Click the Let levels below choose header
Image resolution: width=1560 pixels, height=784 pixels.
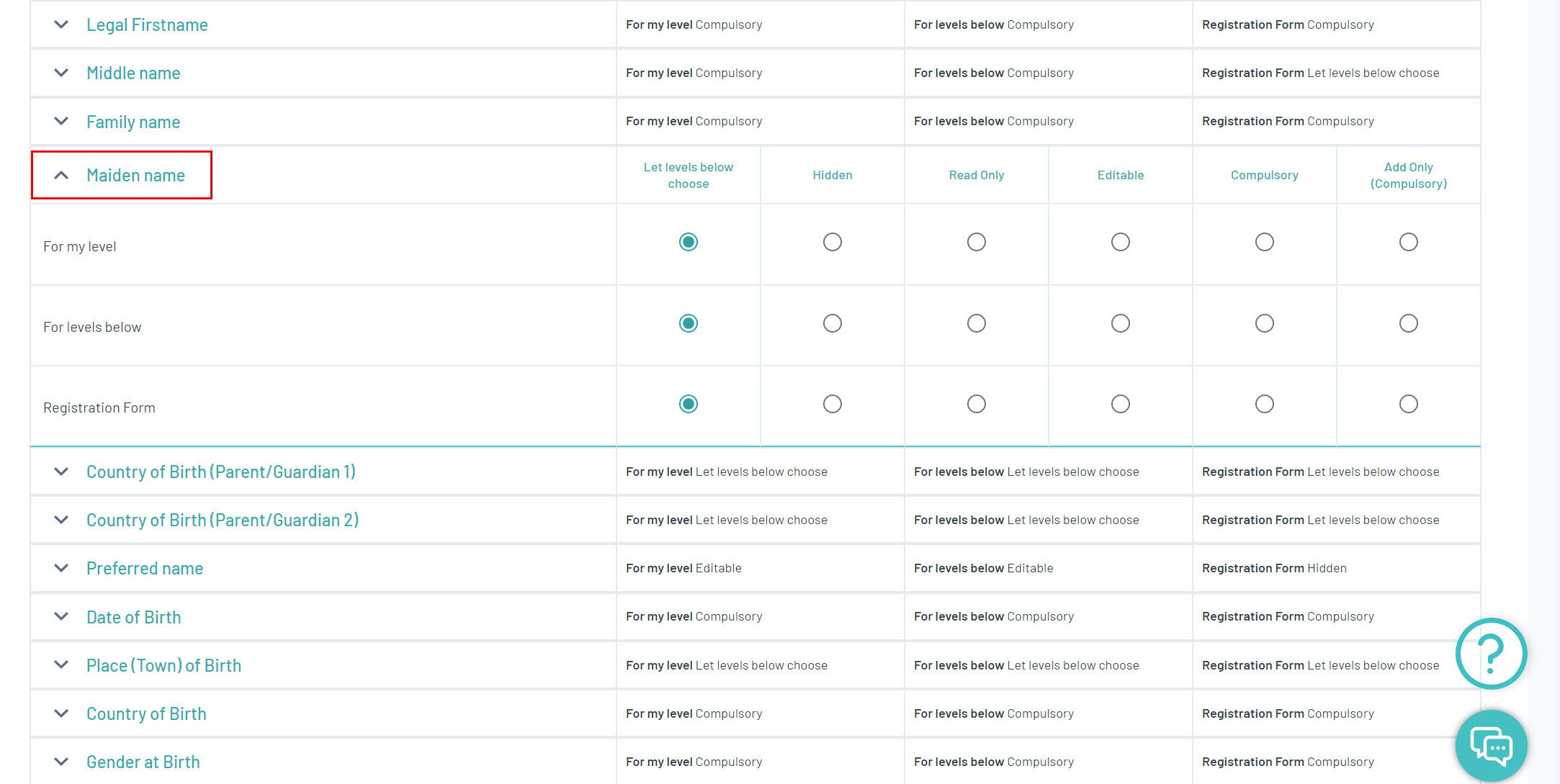pyautogui.click(x=688, y=175)
